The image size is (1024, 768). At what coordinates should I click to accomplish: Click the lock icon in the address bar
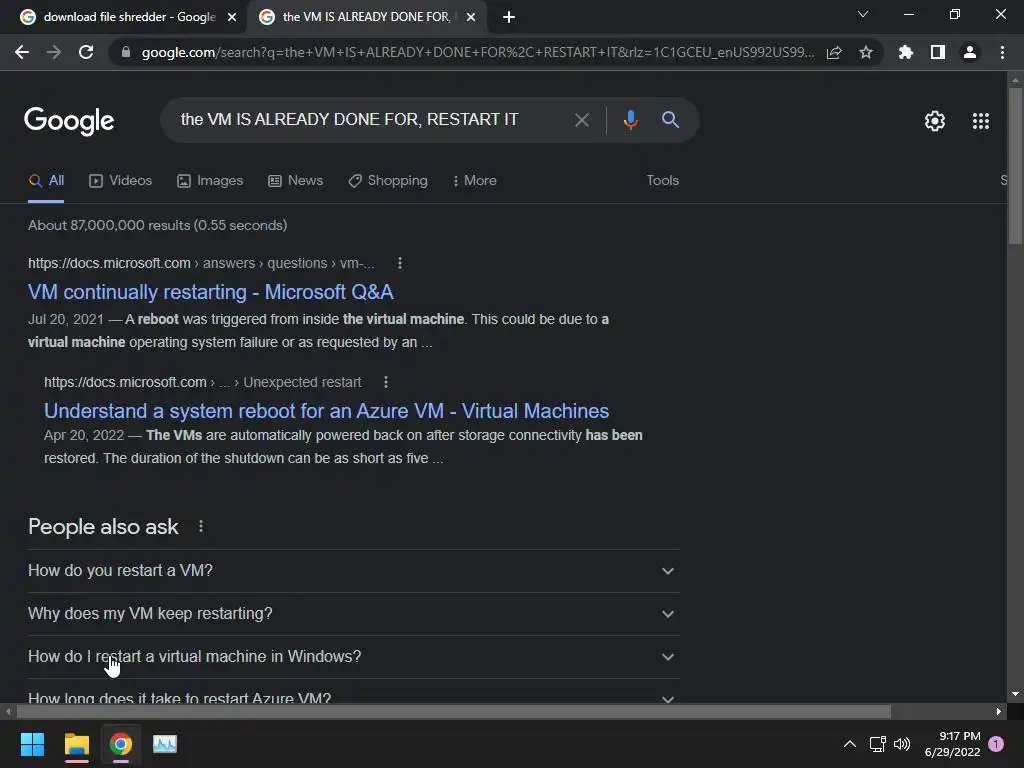(x=126, y=52)
